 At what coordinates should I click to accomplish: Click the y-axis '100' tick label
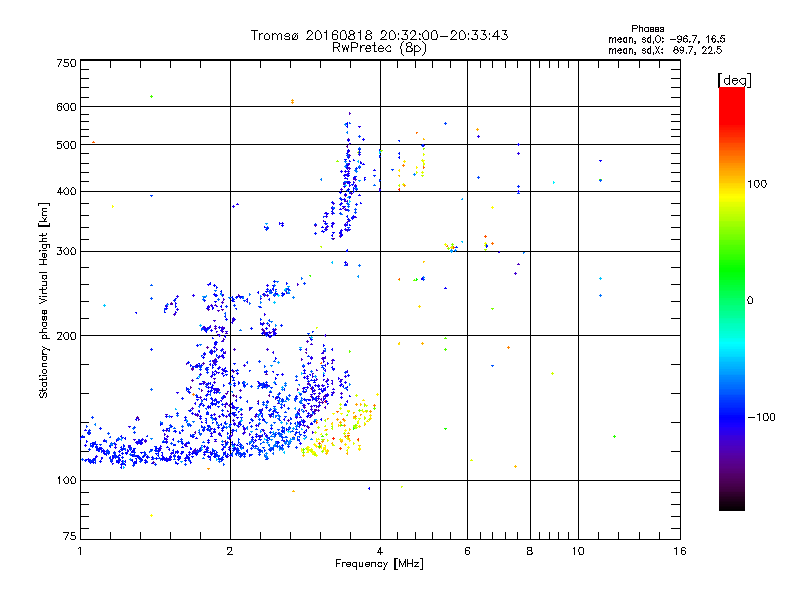point(66,480)
